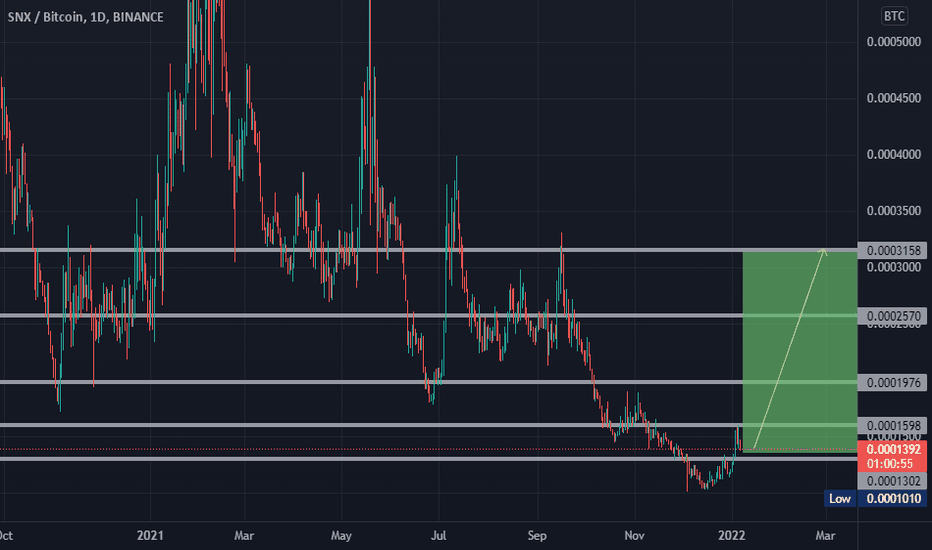Select the 0.0001976 price level label
Image resolution: width=932 pixels, height=550 pixels.
(892, 382)
